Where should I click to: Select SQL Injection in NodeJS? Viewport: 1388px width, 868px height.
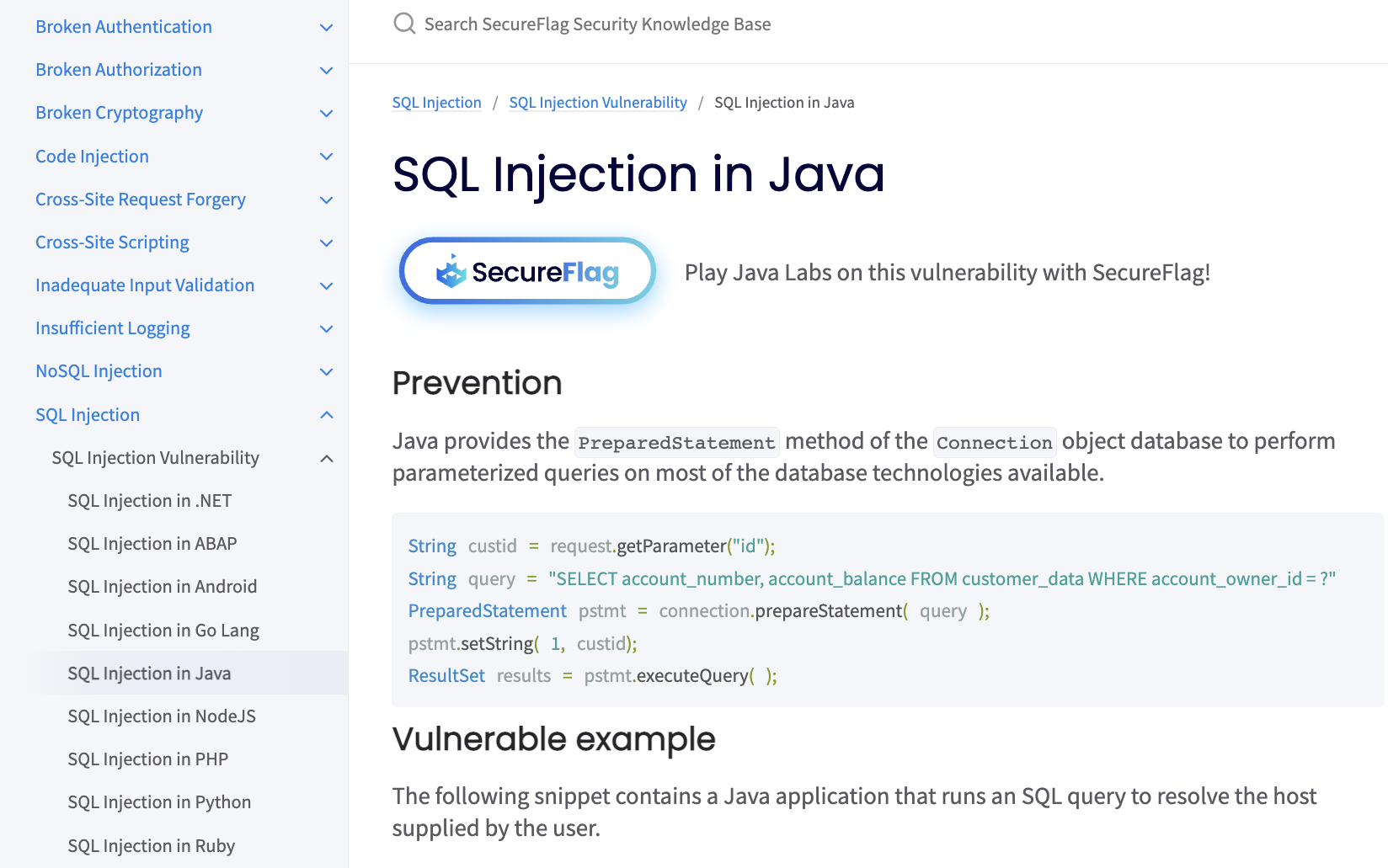(162, 716)
